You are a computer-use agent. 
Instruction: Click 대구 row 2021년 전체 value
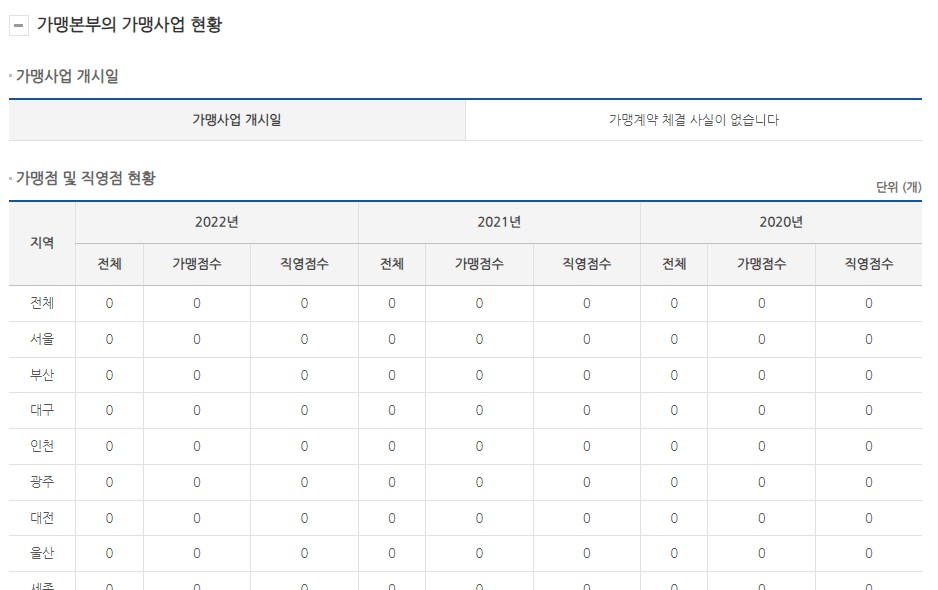[392, 410]
